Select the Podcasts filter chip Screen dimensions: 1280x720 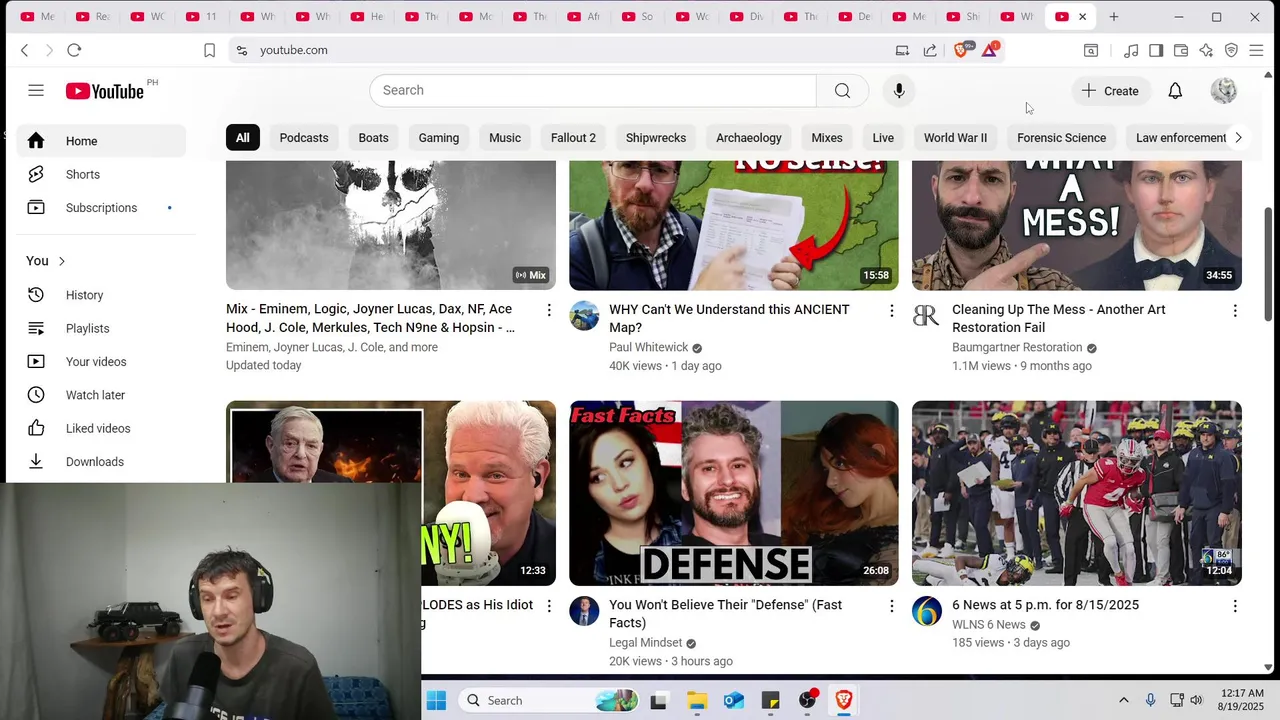[304, 138]
